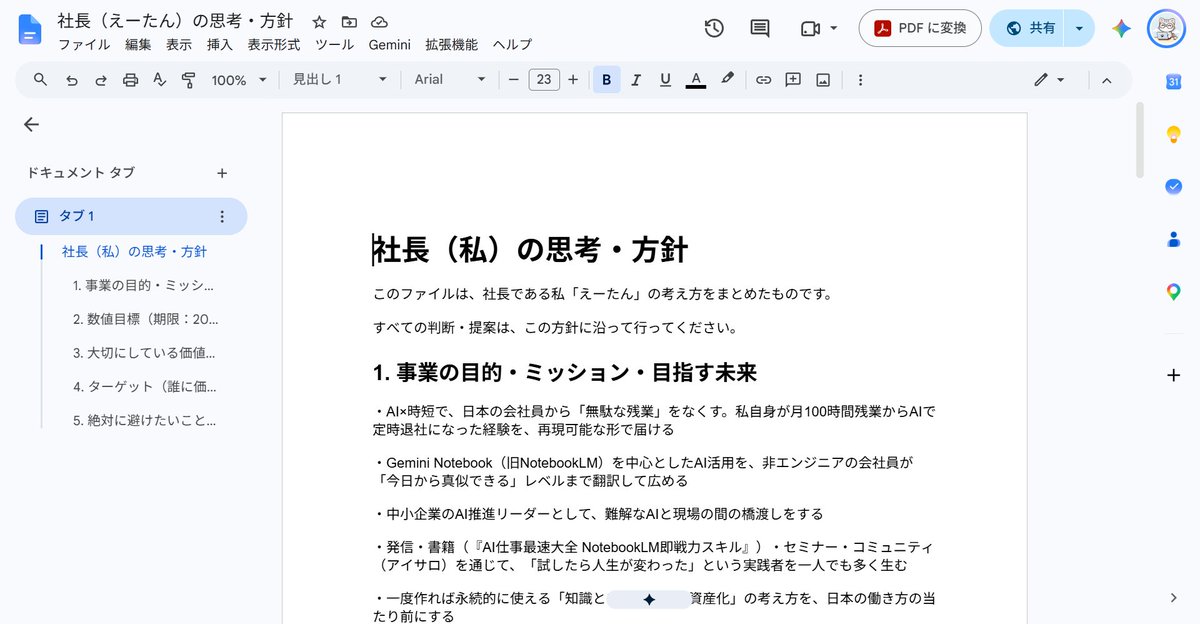The height and width of the screenshot is (624, 1200).
Task: Click the font size field
Action: (544, 80)
